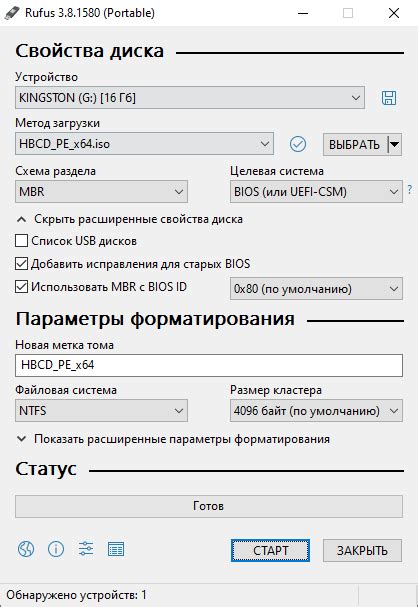Open the Файловая система NTFS dropdown
Viewport: 418px width, 607px height.
pyautogui.click(x=101, y=410)
